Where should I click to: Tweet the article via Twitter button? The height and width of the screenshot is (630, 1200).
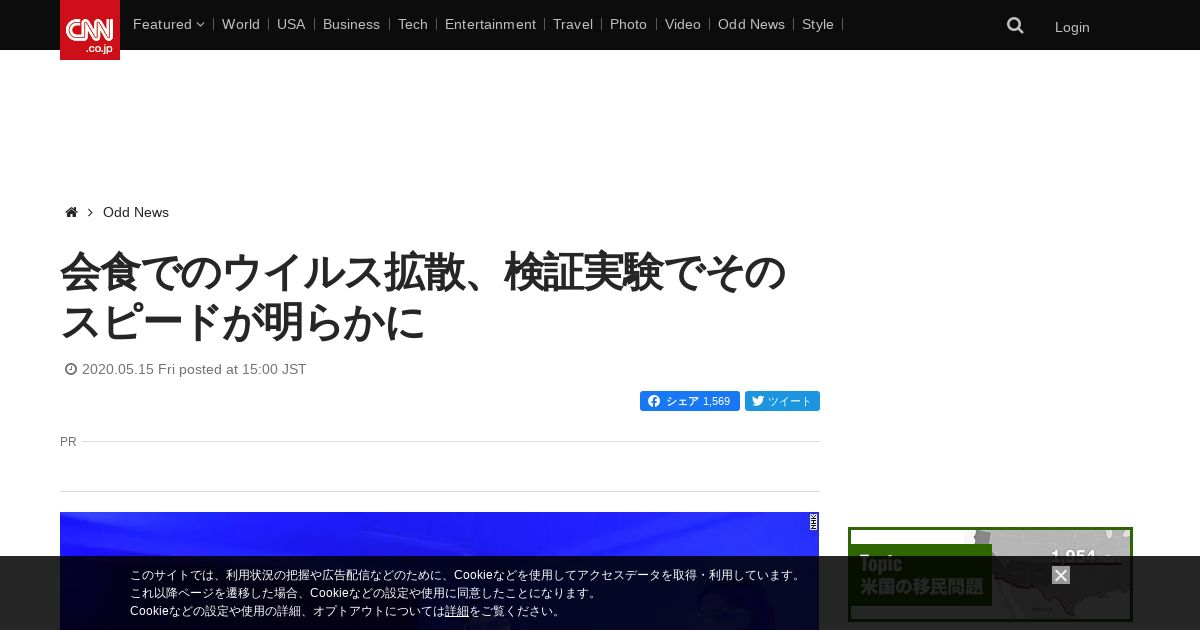tap(782, 401)
